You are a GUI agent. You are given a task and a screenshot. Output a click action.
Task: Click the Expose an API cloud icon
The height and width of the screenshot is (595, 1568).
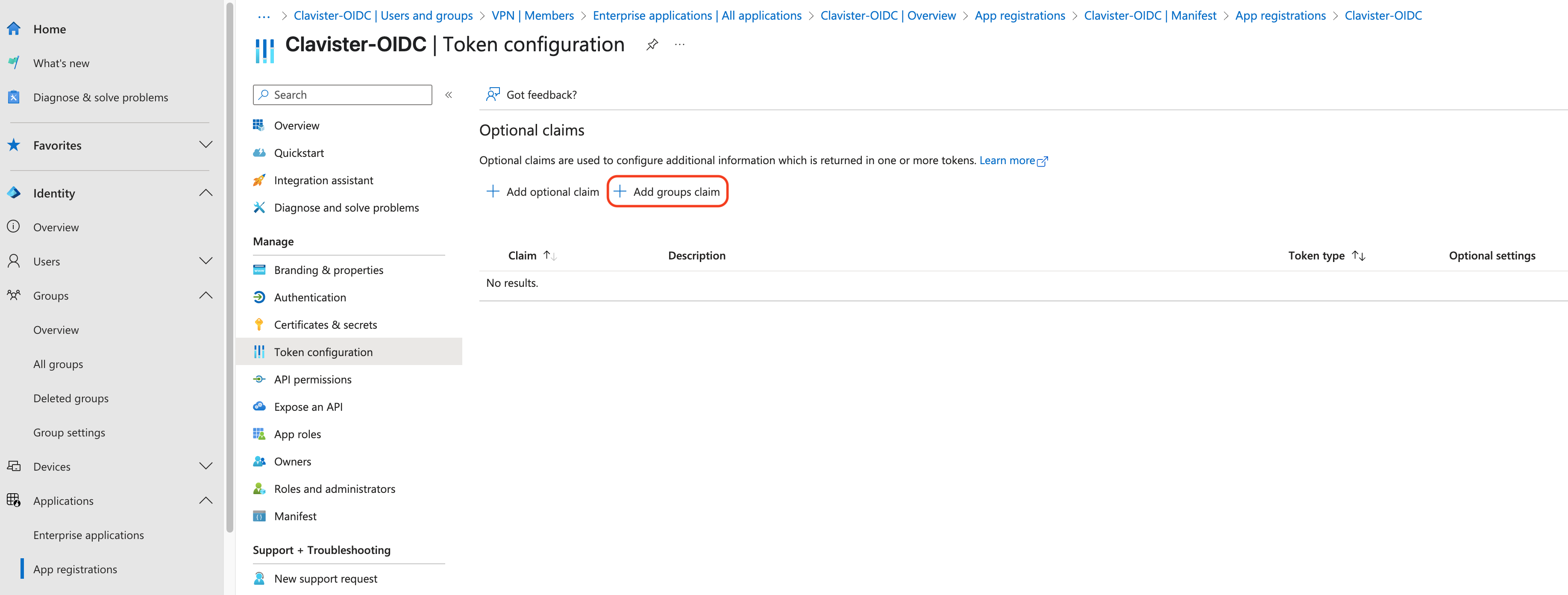click(259, 406)
